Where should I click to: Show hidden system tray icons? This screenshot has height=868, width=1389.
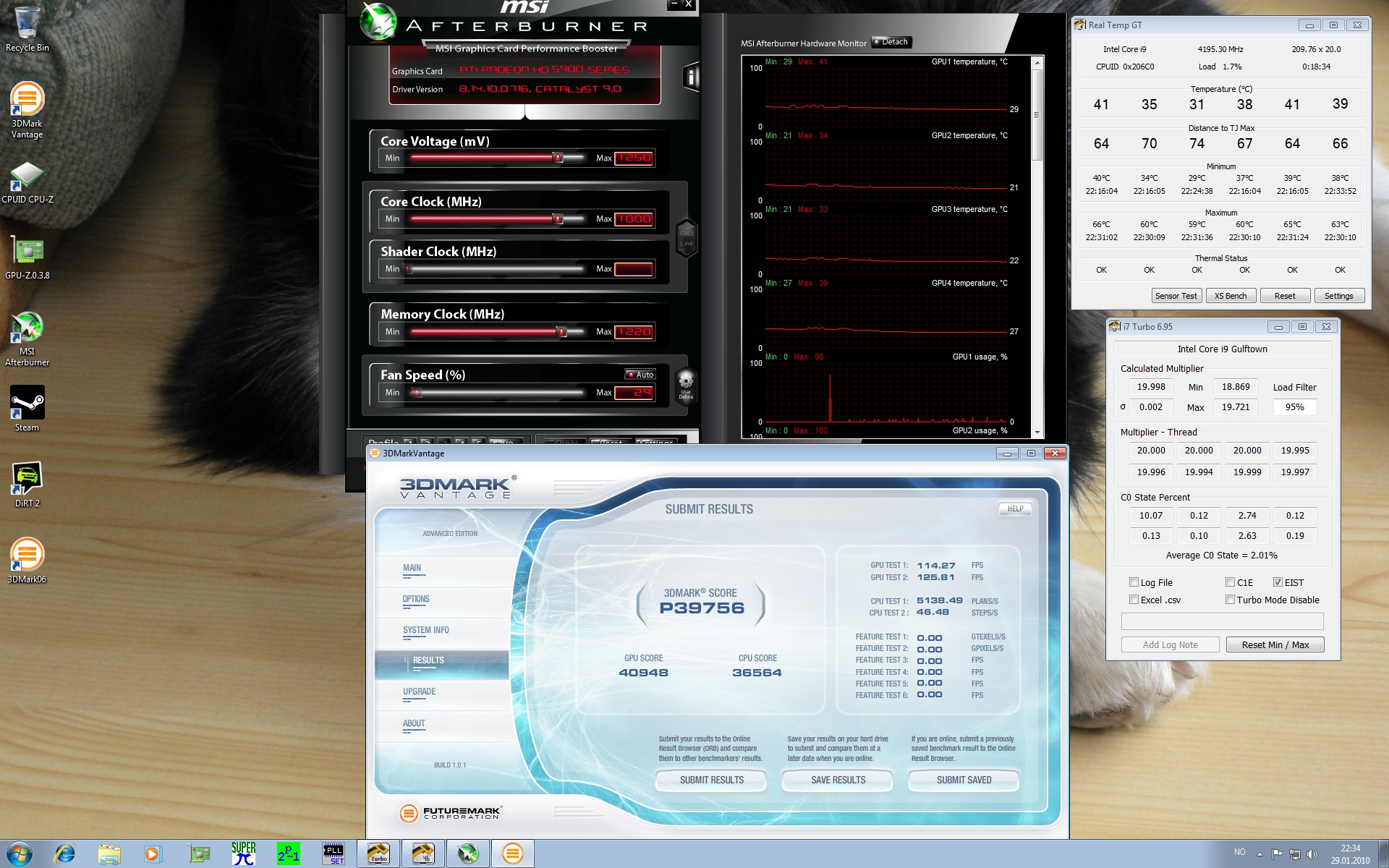click(x=1260, y=854)
